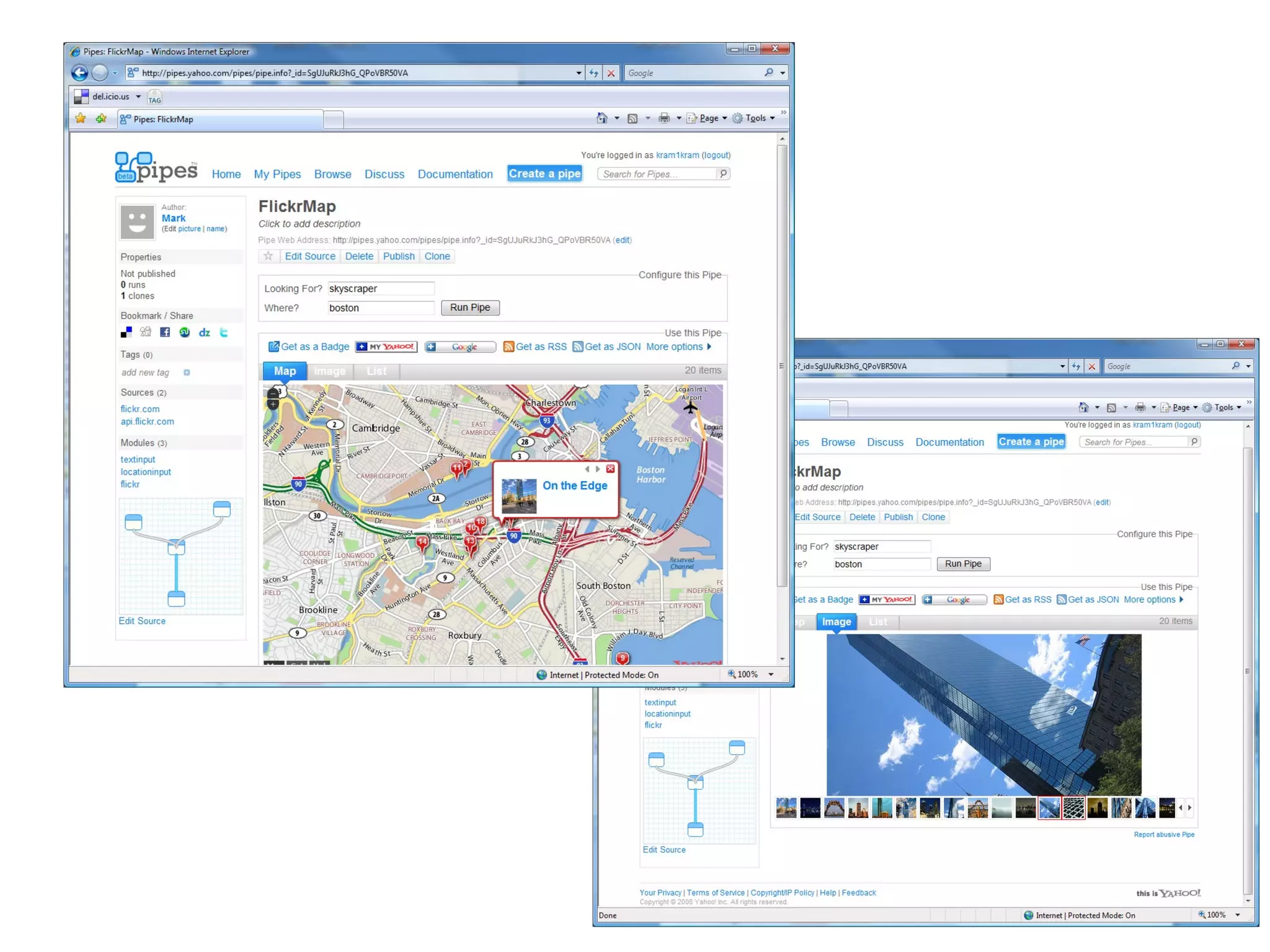Share pipe on Facebook
Screen dimensions: 1270x952
tap(165, 333)
